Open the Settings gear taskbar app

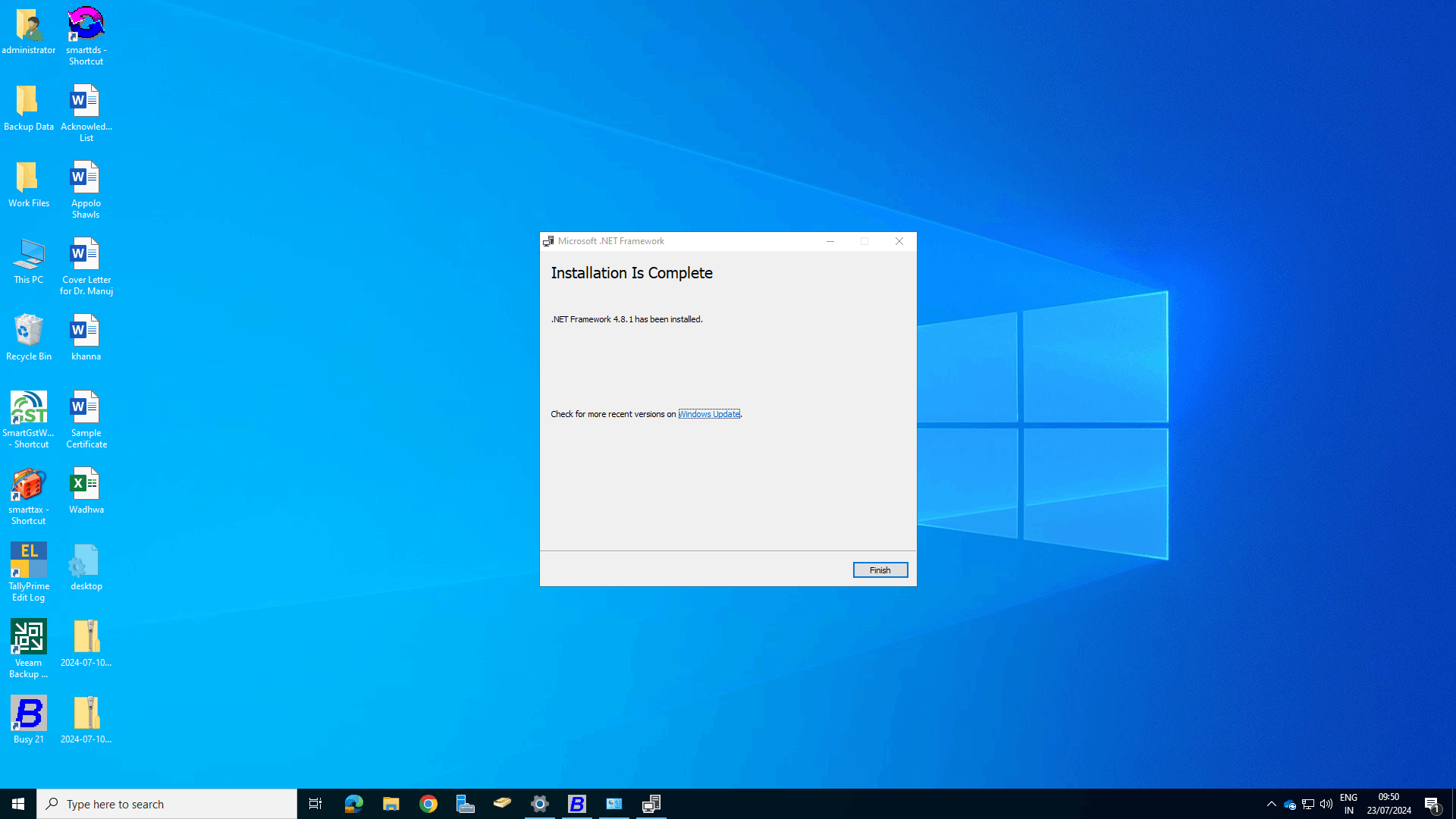pos(539,804)
